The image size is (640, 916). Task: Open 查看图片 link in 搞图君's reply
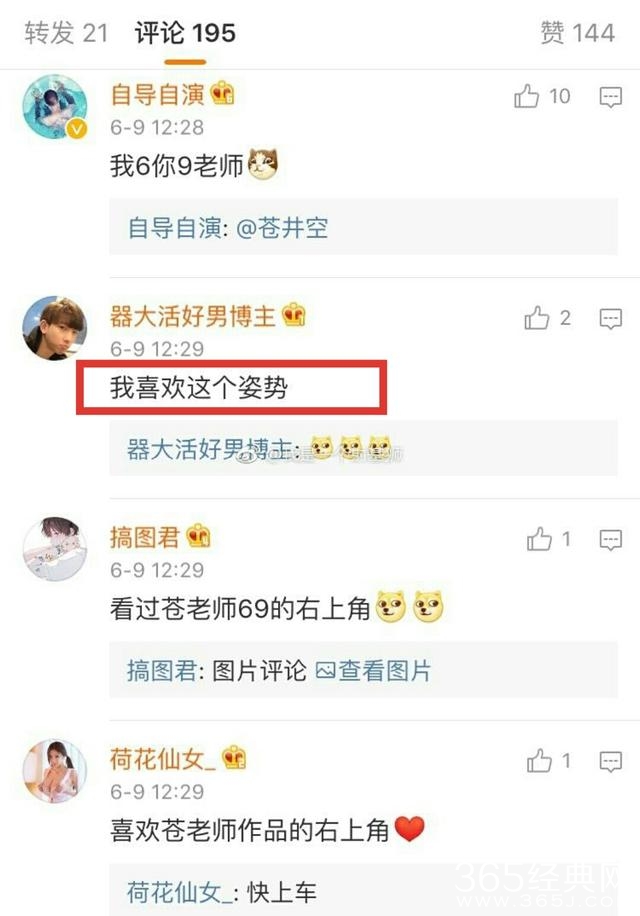(373, 670)
